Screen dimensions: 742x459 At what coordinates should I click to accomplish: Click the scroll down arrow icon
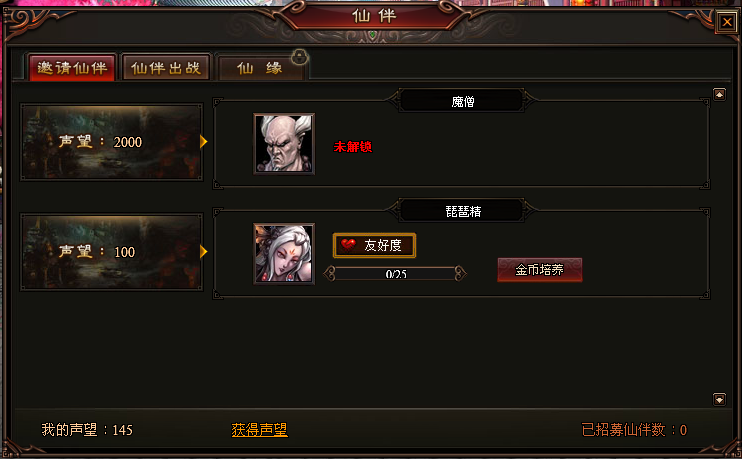[x=719, y=399]
